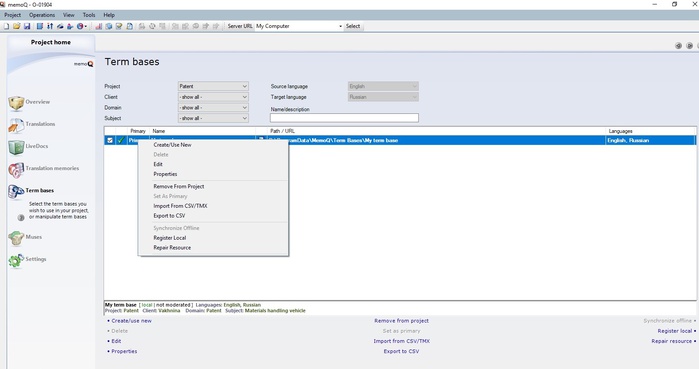
Task: Open the Domain filter dropdown
Action: 213,107
